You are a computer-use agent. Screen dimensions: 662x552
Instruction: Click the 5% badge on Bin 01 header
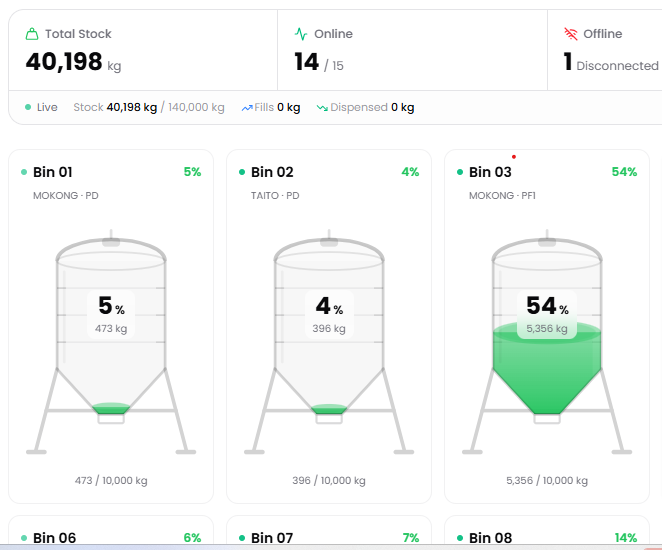click(x=192, y=172)
